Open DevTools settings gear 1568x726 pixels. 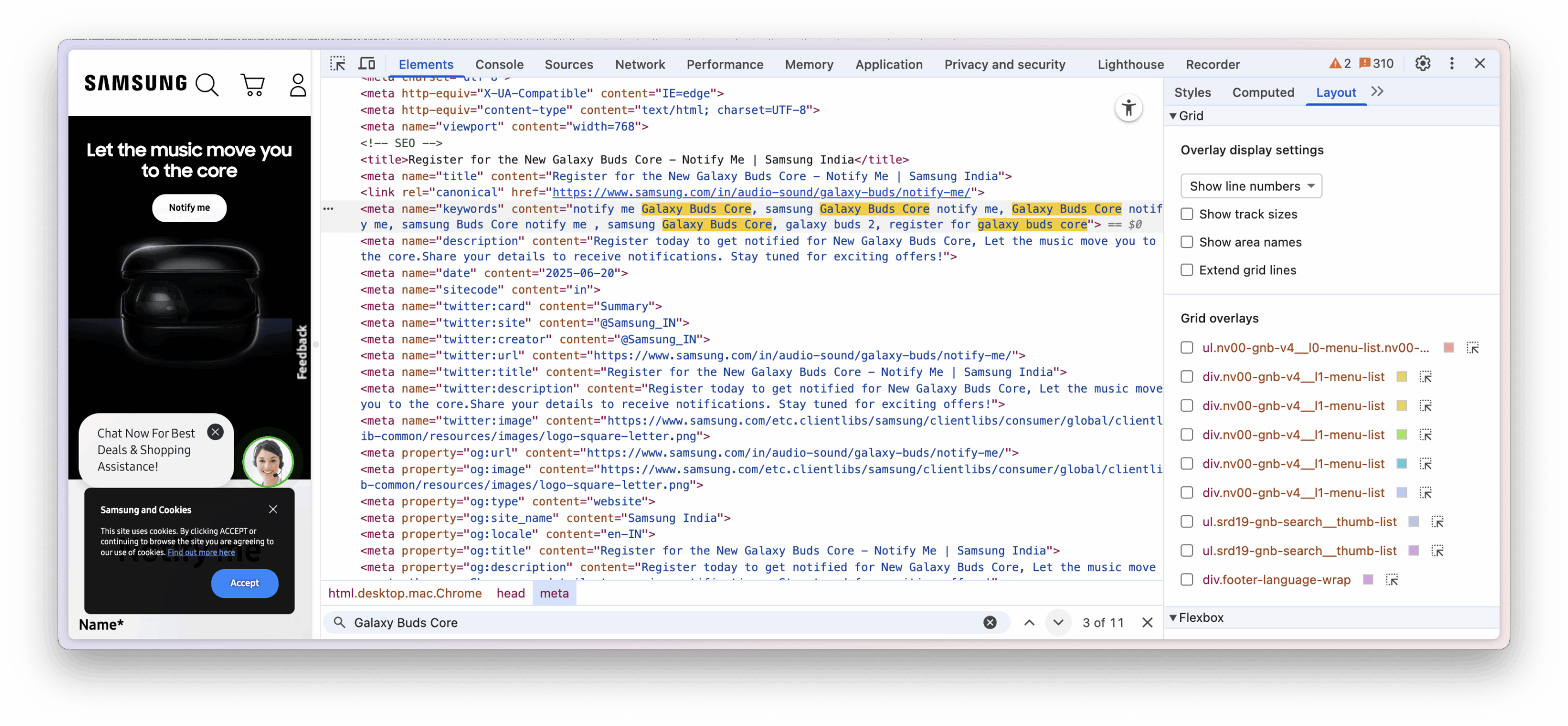tap(1422, 63)
